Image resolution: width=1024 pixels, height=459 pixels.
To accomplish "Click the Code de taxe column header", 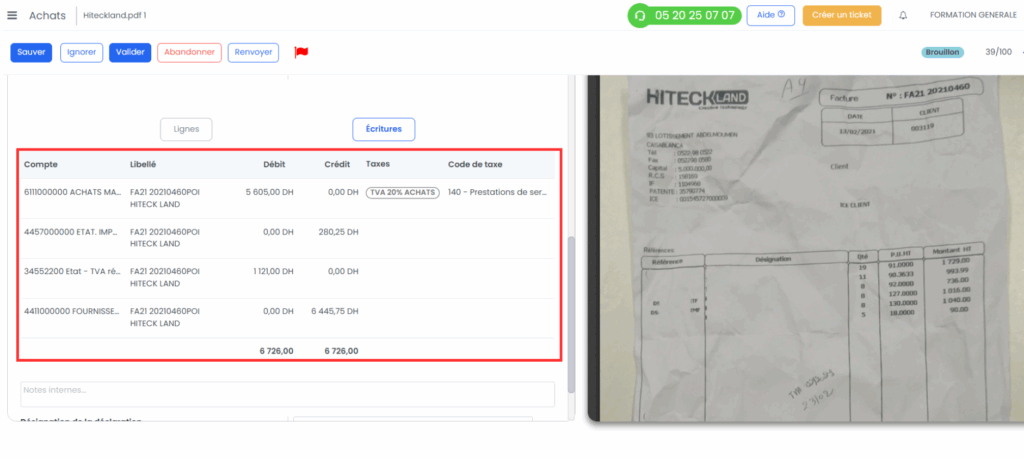I will [475, 165].
